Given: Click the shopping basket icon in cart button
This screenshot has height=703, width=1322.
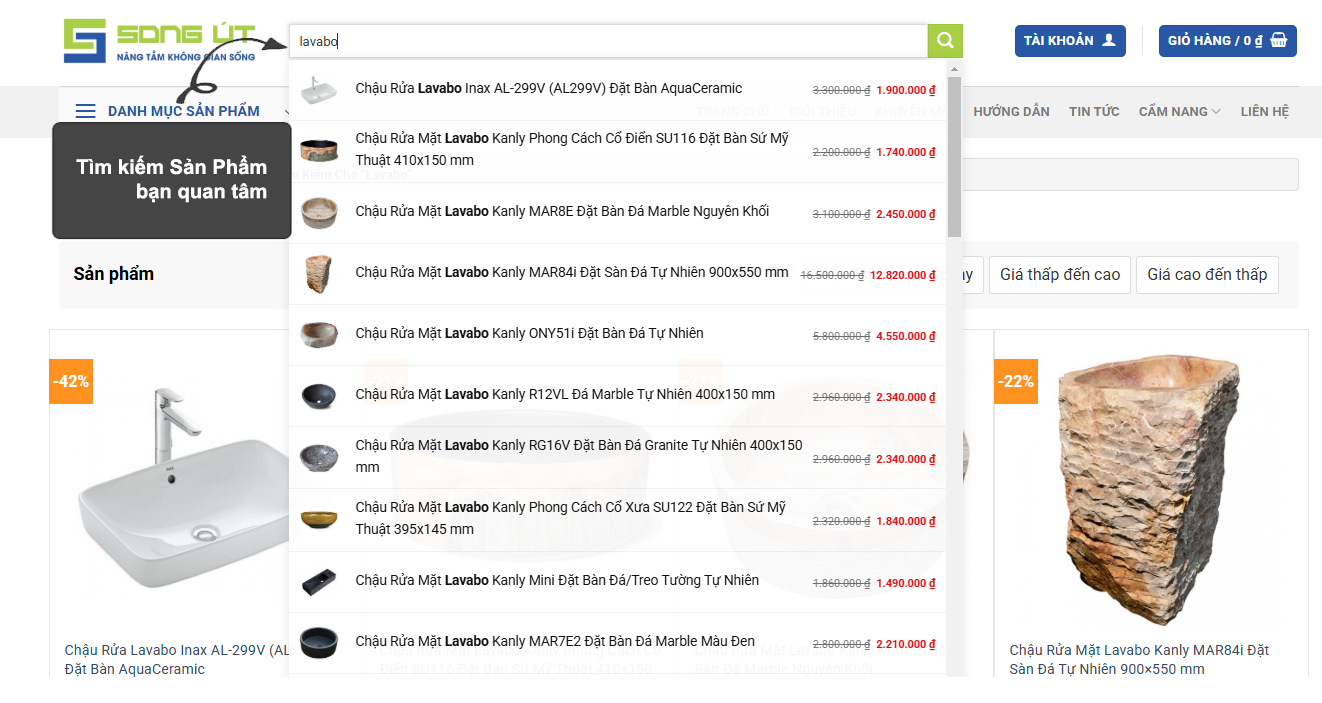Looking at the screenshot, I should click(1278, 41).
